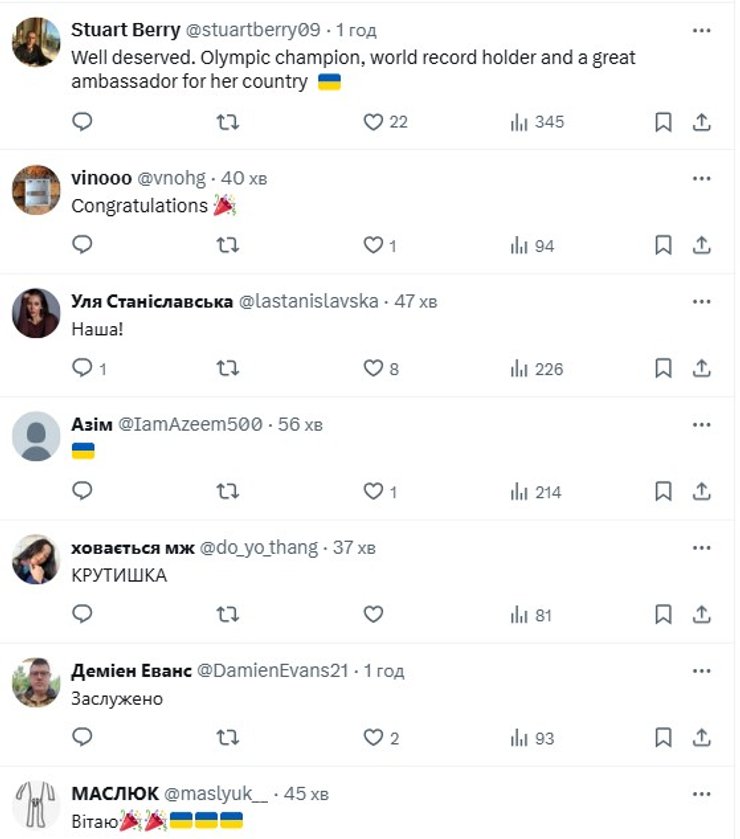
Task: Open more options on Stuart Berry's tweet
Action: click(702, 29)
